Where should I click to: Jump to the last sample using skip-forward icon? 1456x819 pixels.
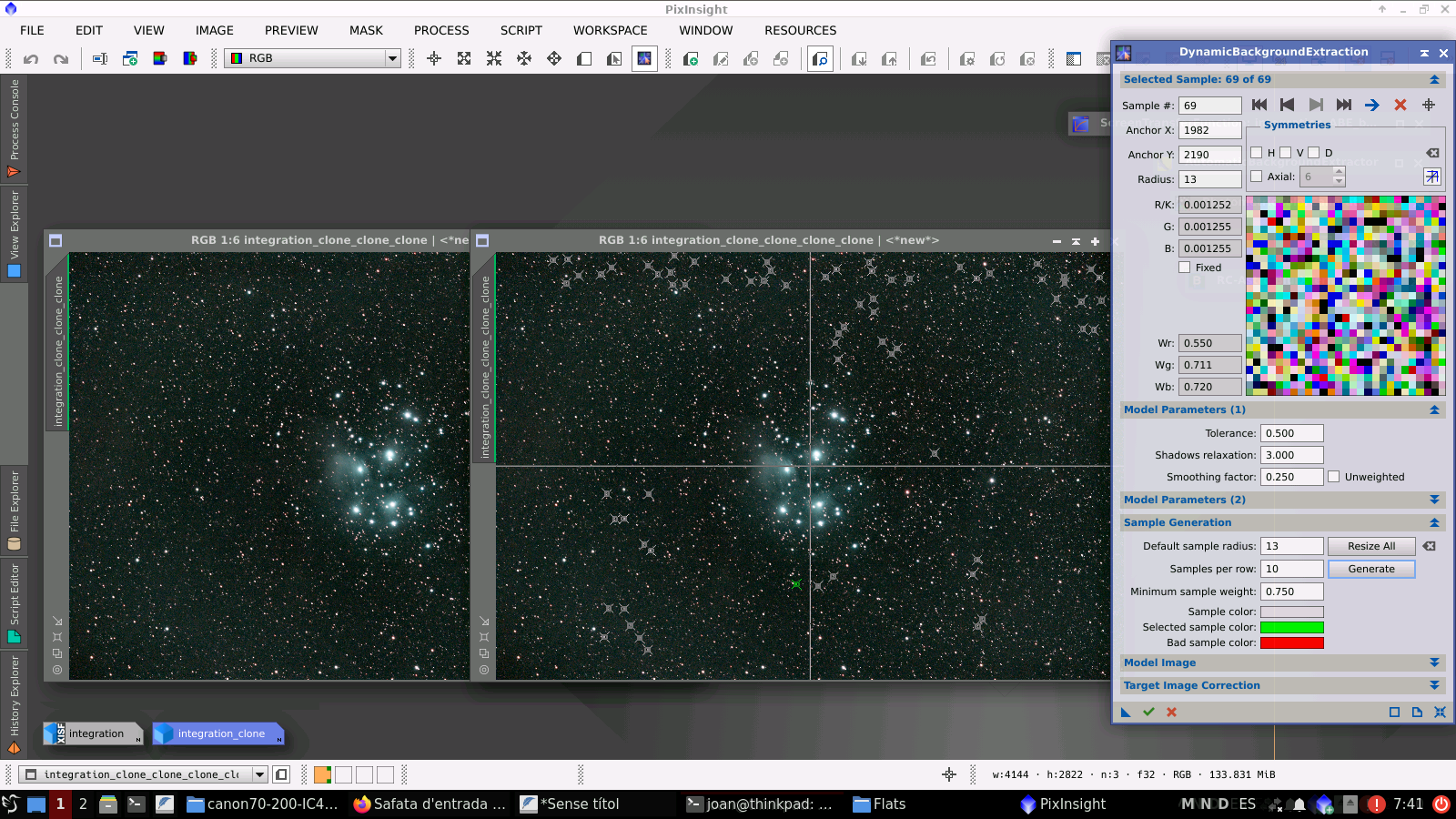tap(1342, 105)
